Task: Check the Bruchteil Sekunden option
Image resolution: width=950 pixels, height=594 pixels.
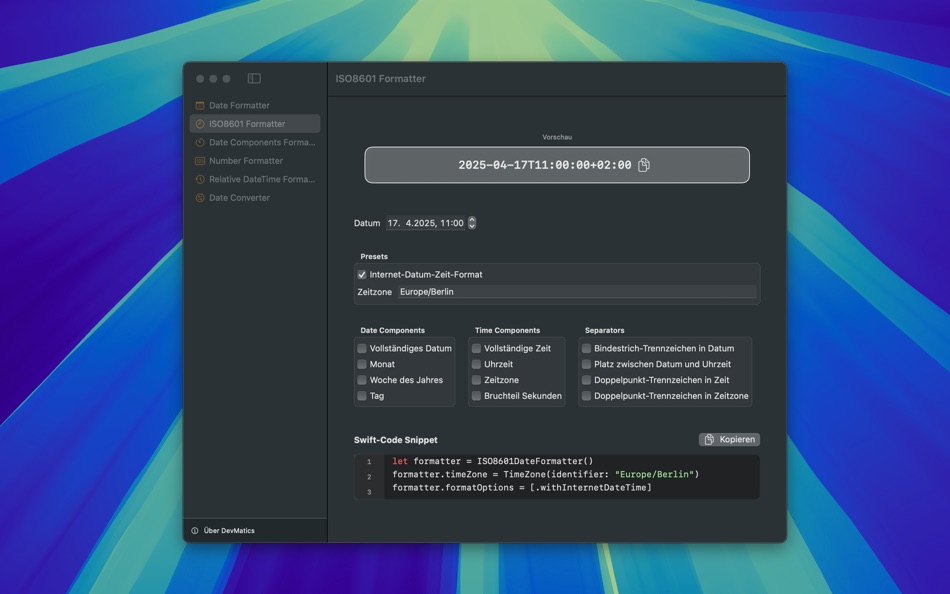Action: click(x=476, y=396)
